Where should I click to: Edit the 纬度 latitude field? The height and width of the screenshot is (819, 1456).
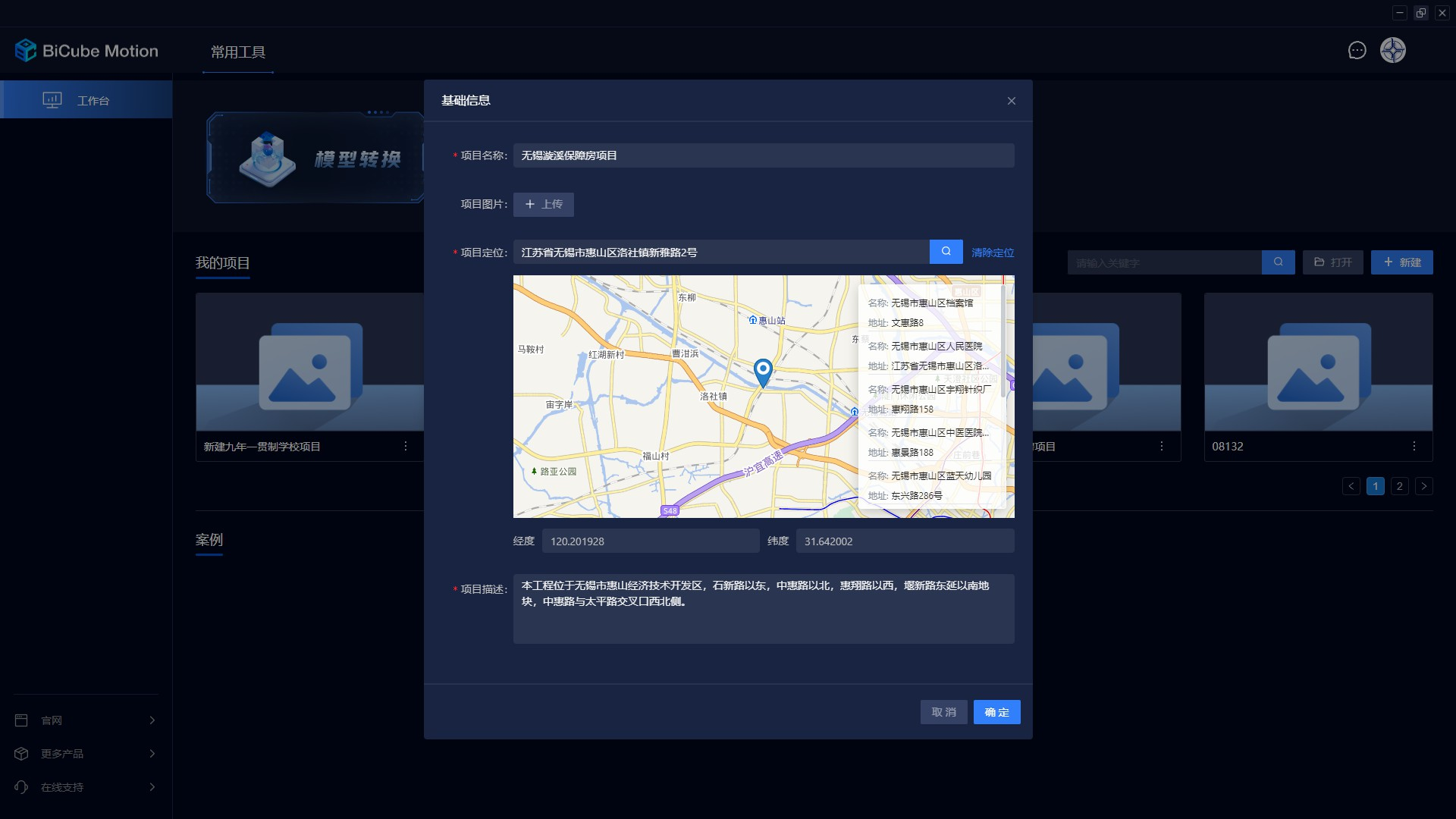tap(905, 541)
